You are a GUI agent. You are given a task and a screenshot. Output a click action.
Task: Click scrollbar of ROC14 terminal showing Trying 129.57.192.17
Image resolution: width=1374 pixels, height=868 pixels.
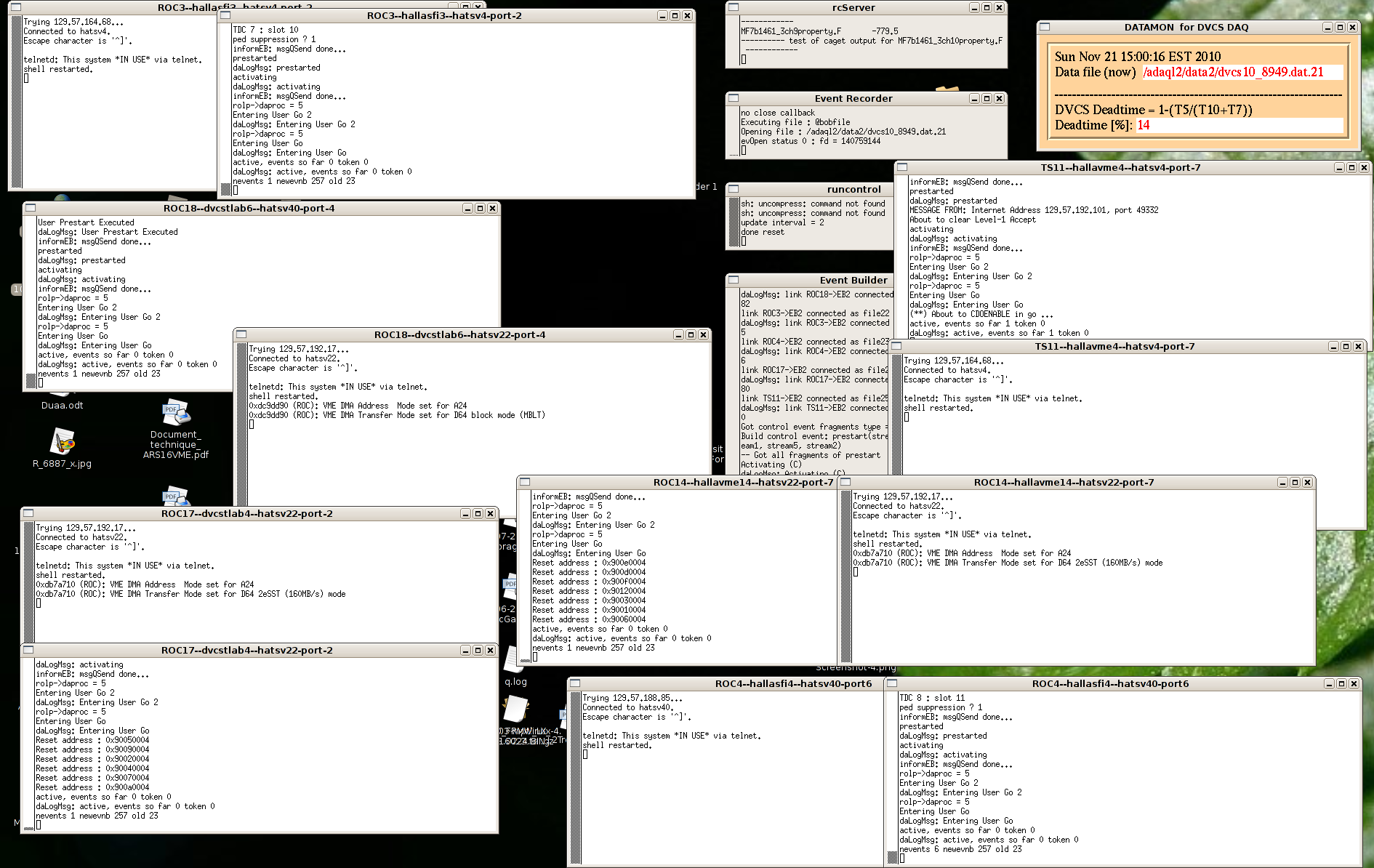(x=845, y=576)
